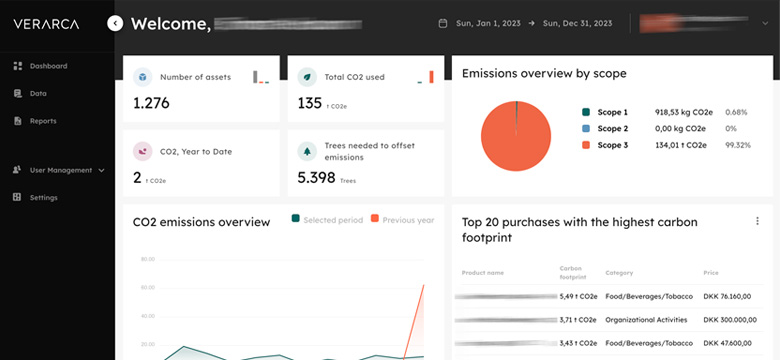Go to Data in the sidebar
The image size is (780, 360).
(x=38, y=93)
